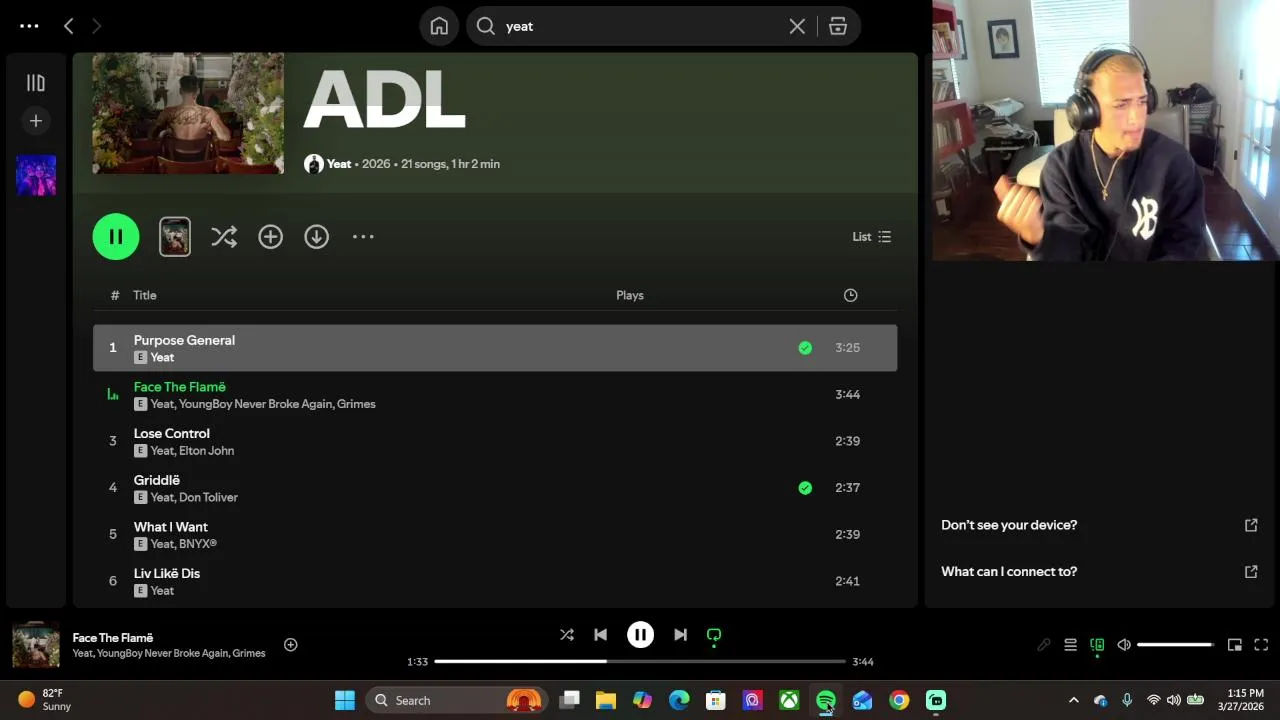Screen dimensions: 1280x720
Task: Open the sidebar playlist thumbnail
Action: [36, 175]
